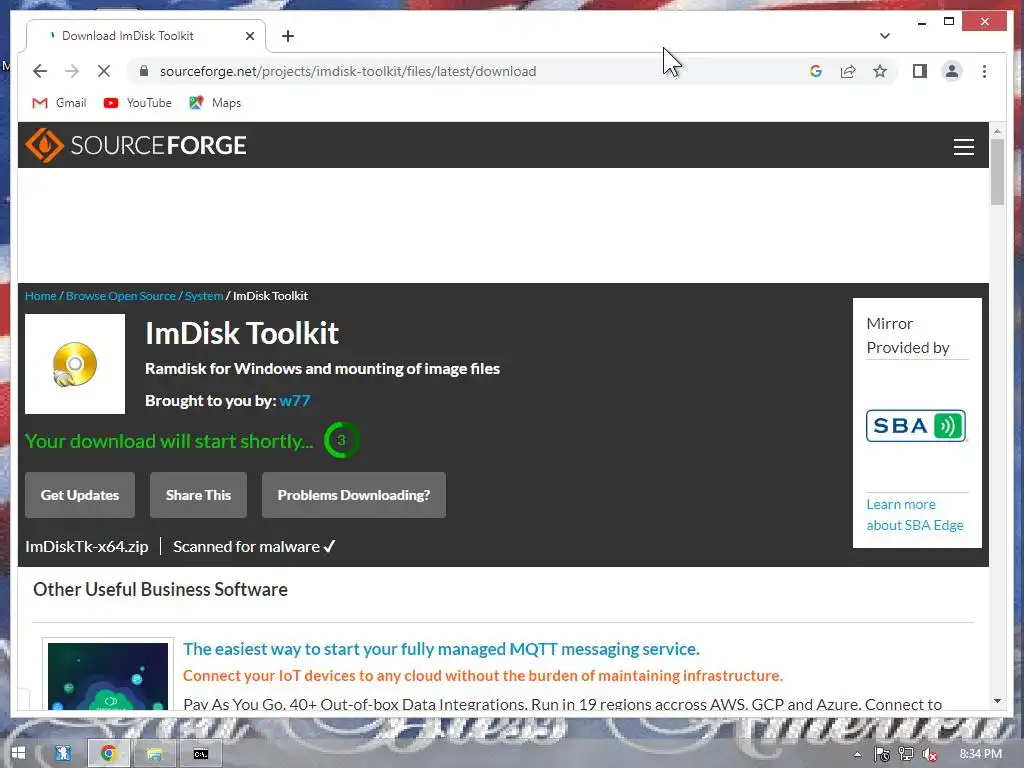Open the Gmail bookmark
1024x768 pixels.
(59, 103)
